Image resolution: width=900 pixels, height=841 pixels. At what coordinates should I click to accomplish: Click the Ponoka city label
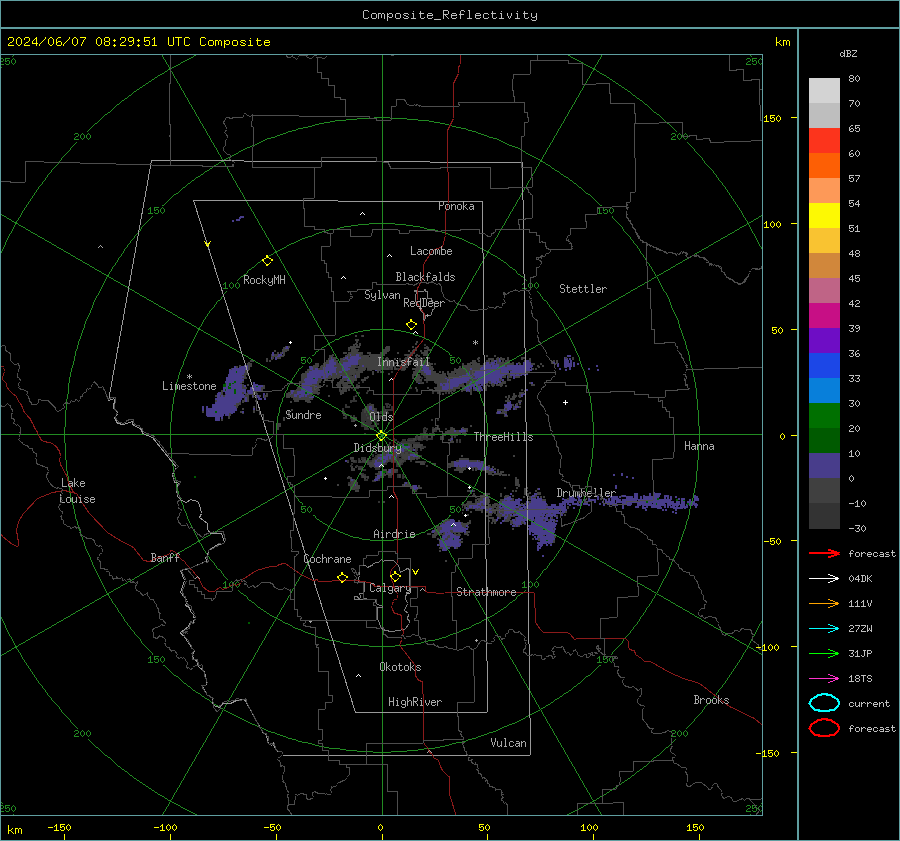456,206
